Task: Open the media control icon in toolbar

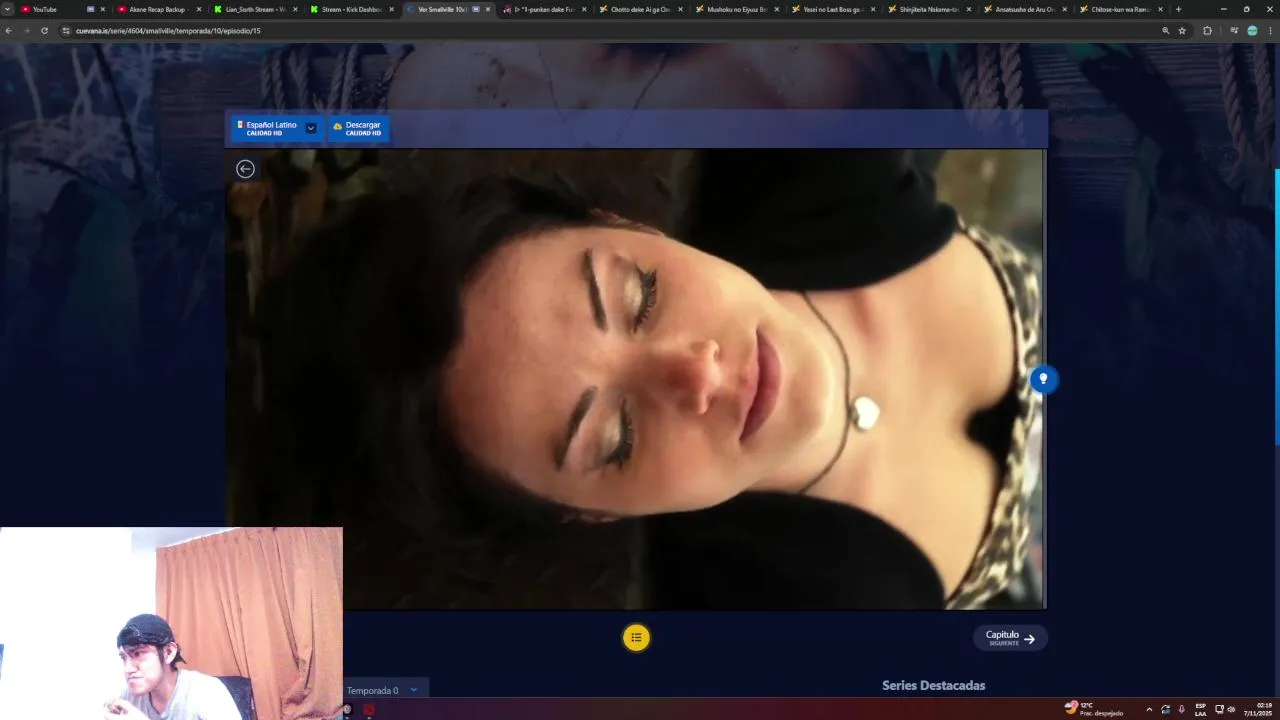Action: [1234, 30]
